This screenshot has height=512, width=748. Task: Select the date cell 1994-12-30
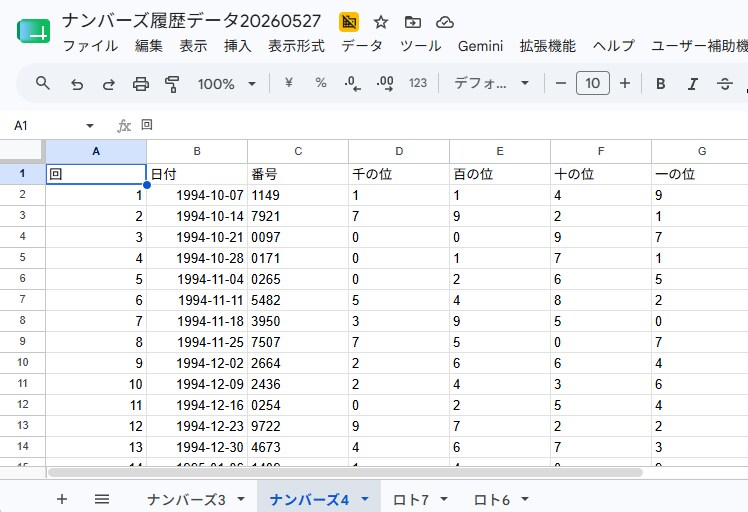197,447
